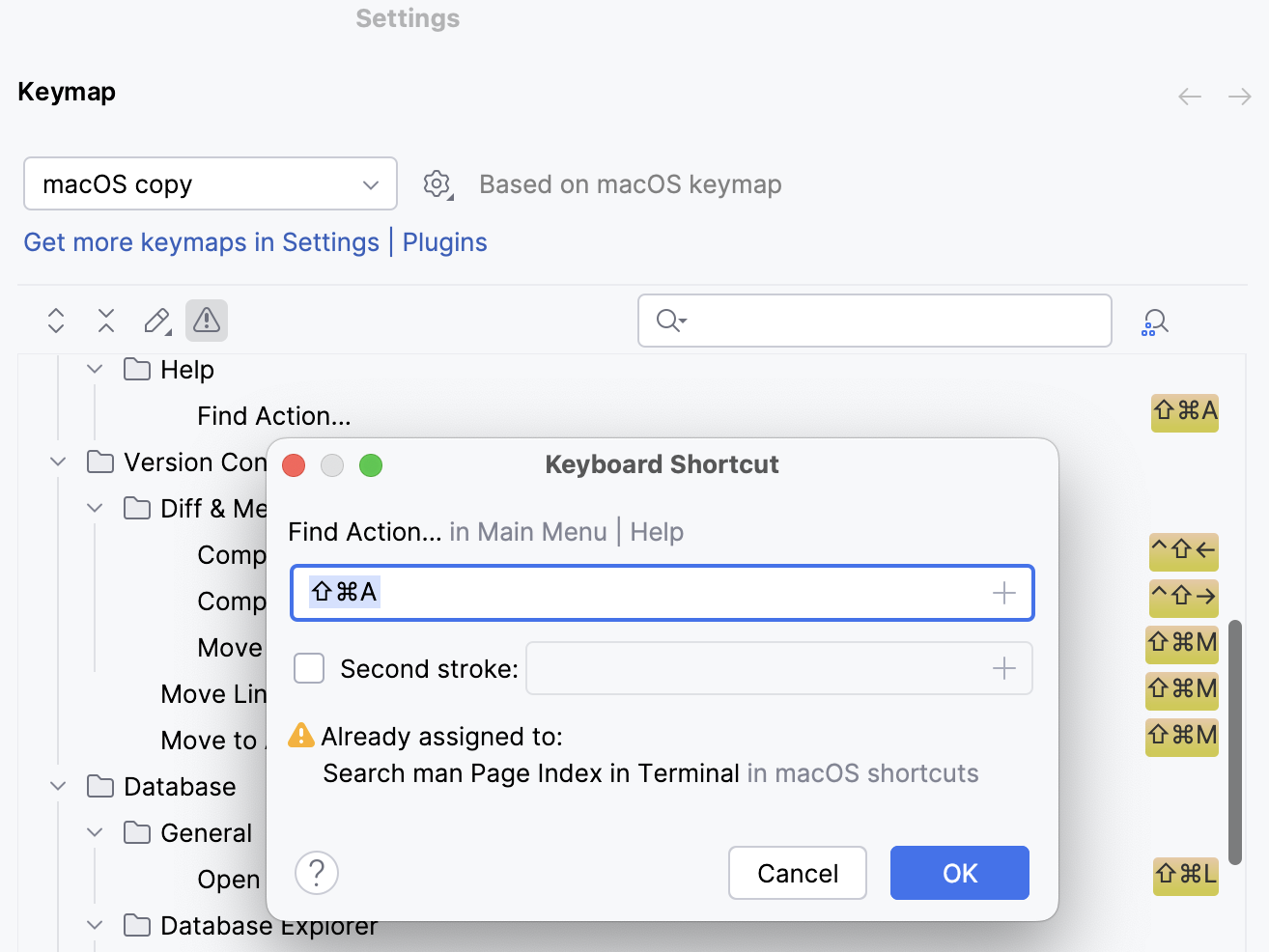Expand the Database Explorer folder
Viewport: 1269px width, 952px height.
(94, 925)
